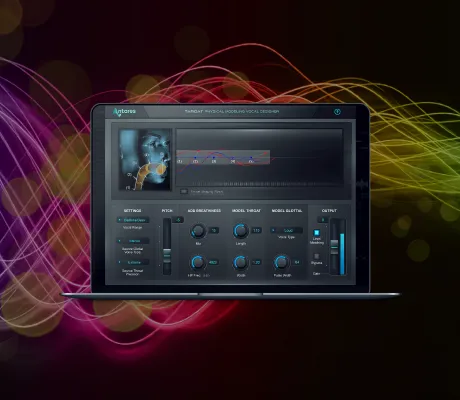460x400 pixels.
Task: Click the Model Throat Width knob
Action: [x=240, y=263]
